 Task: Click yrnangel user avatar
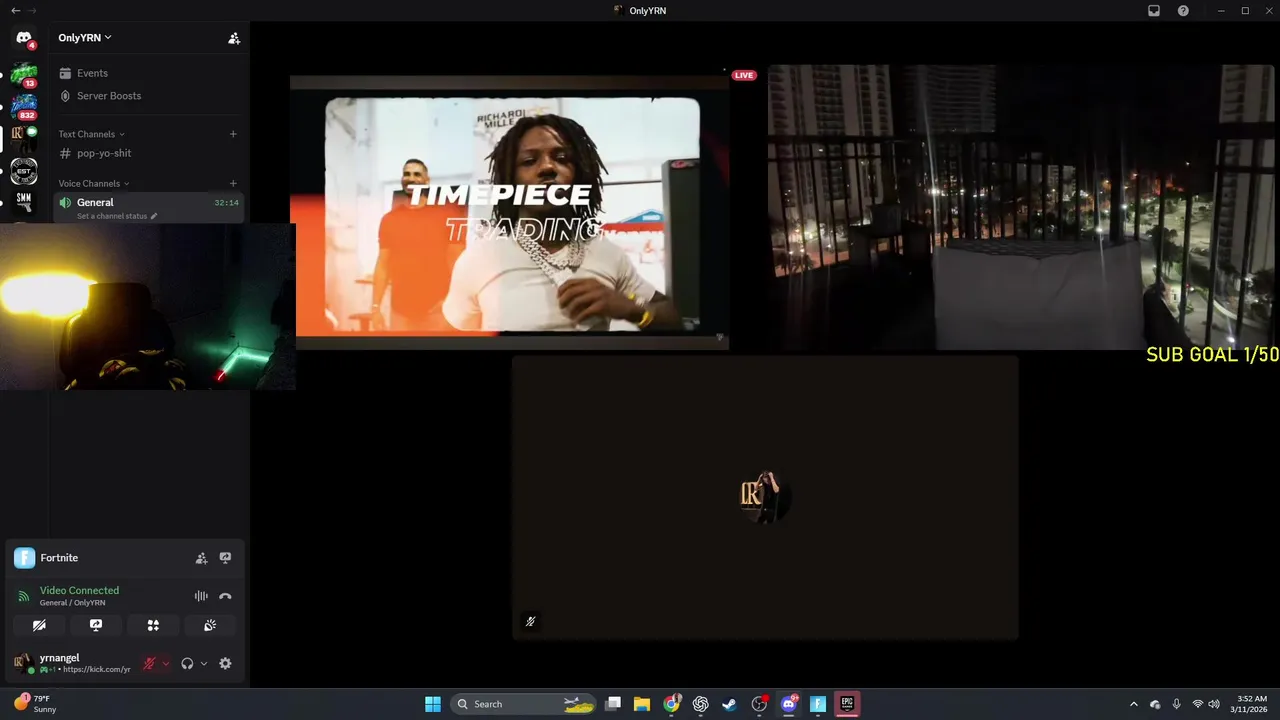pos(22,663)
